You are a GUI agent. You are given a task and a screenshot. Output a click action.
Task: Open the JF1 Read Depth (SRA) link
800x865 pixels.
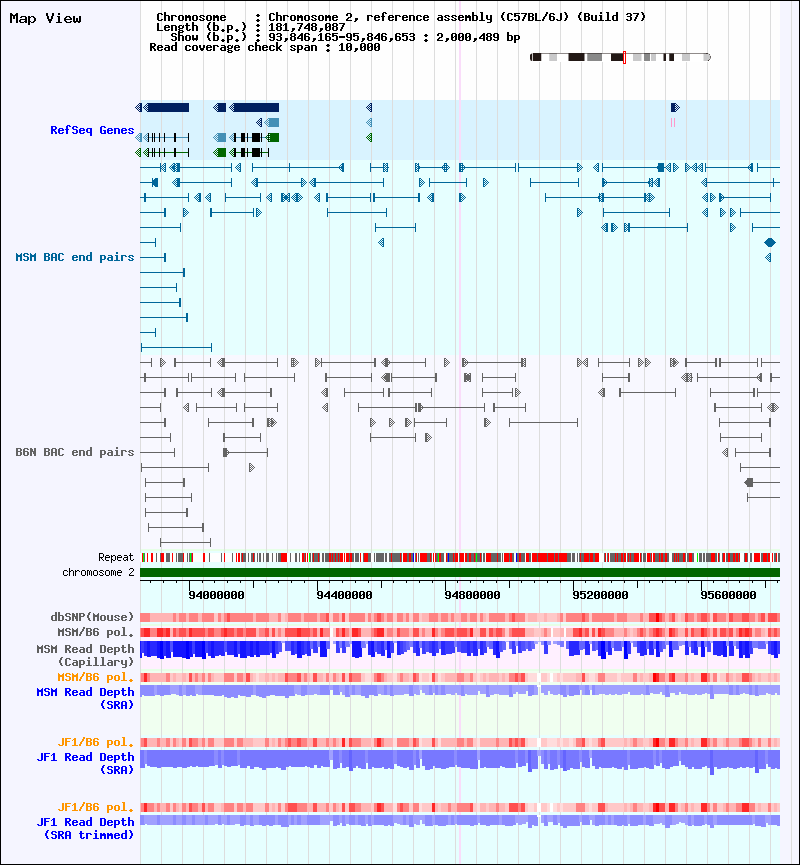(x=86, y=763)
